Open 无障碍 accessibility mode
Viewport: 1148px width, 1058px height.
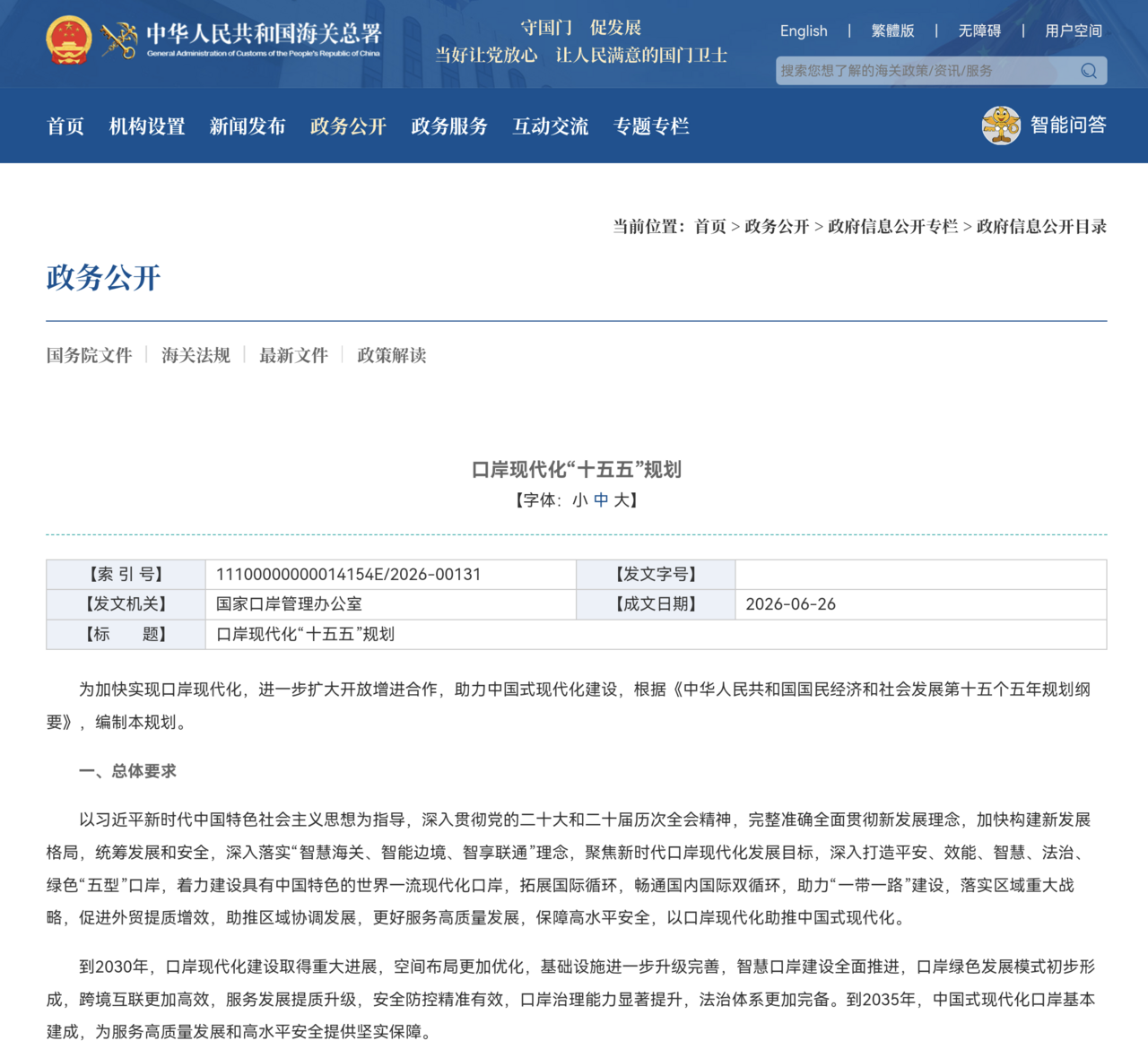click(979, 30)
